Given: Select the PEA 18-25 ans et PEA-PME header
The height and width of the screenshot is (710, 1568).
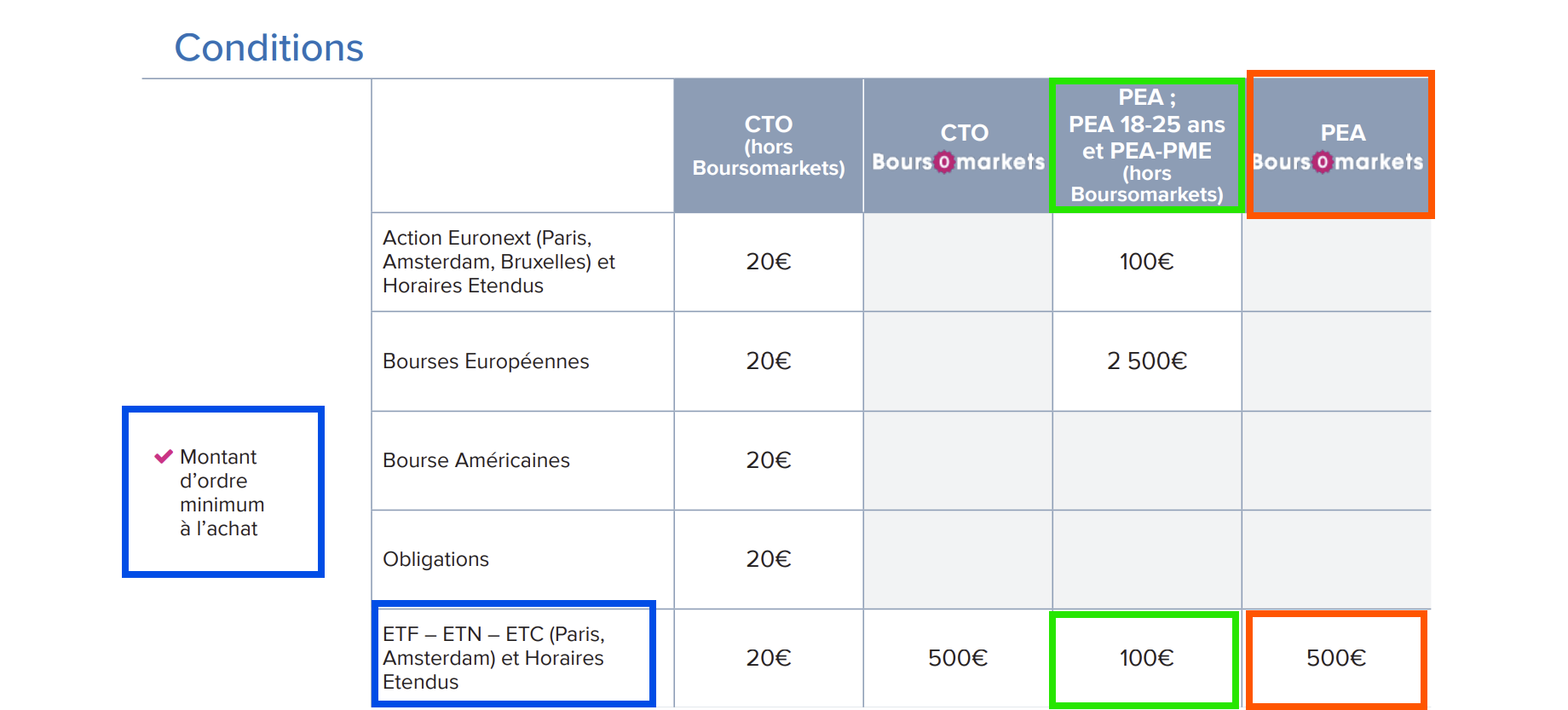Looking at the screenshot, I should [1146, 146].
